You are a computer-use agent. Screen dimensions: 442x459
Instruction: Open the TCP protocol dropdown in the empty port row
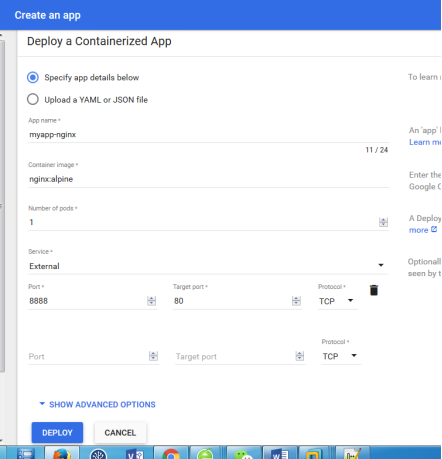pyautogui.click(x=341, y=356)
